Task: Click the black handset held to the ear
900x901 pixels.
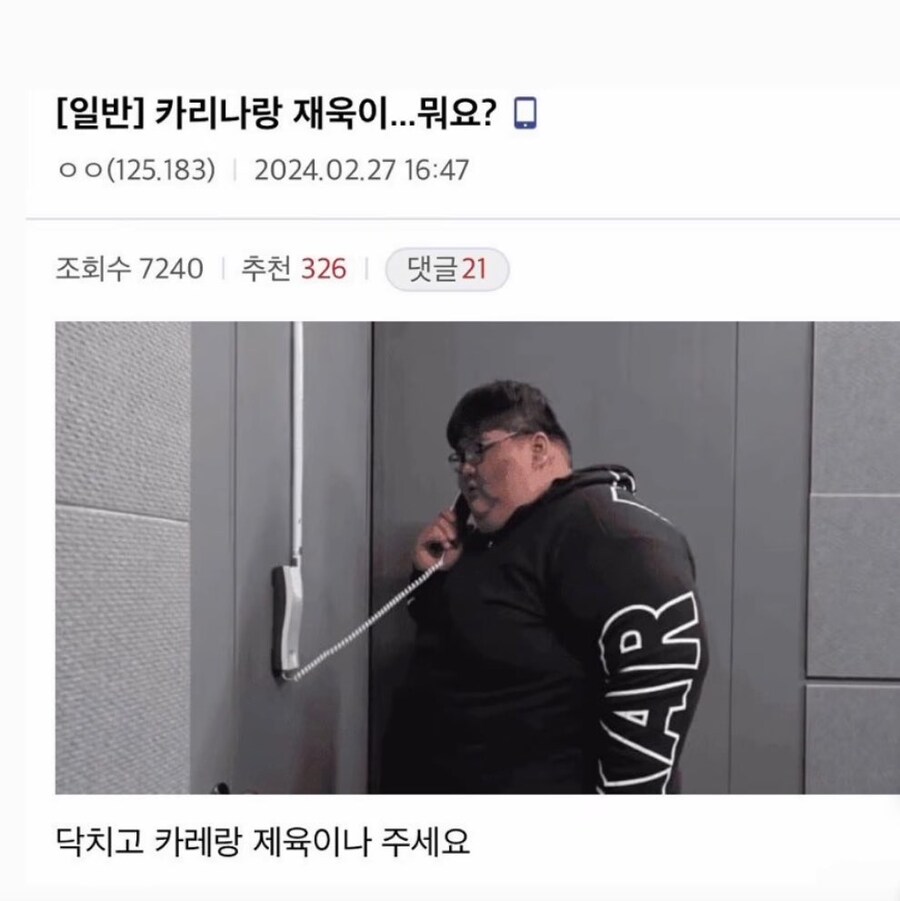Action: pos(459,520)
